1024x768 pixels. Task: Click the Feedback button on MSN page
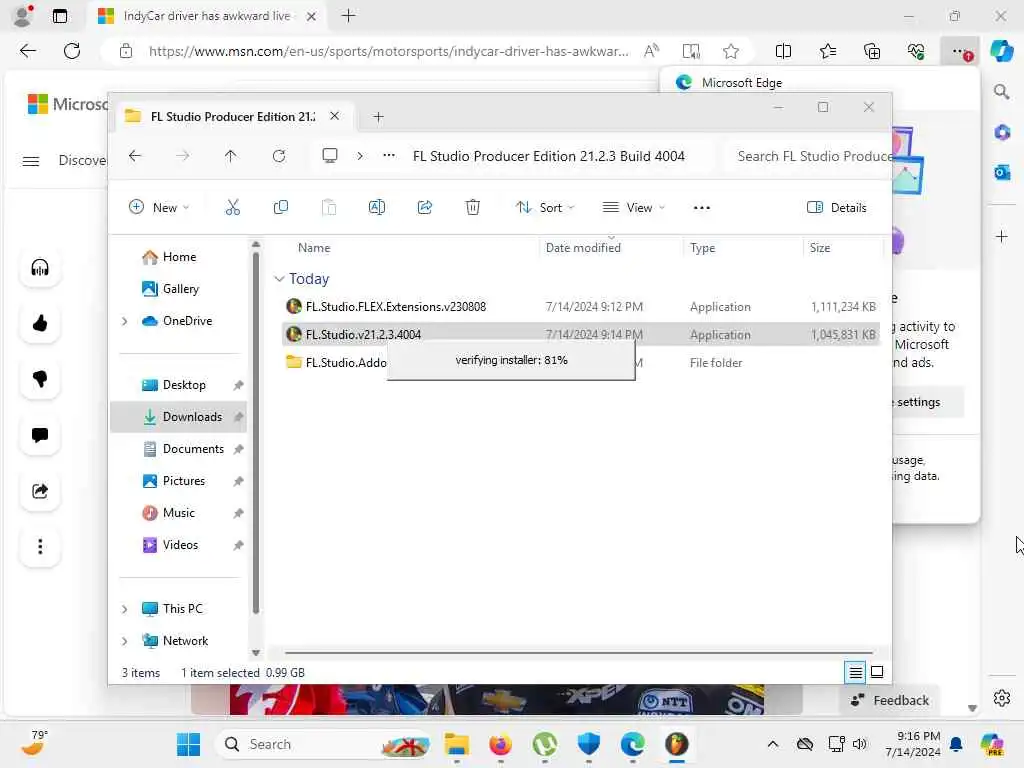tap(889, 700)
